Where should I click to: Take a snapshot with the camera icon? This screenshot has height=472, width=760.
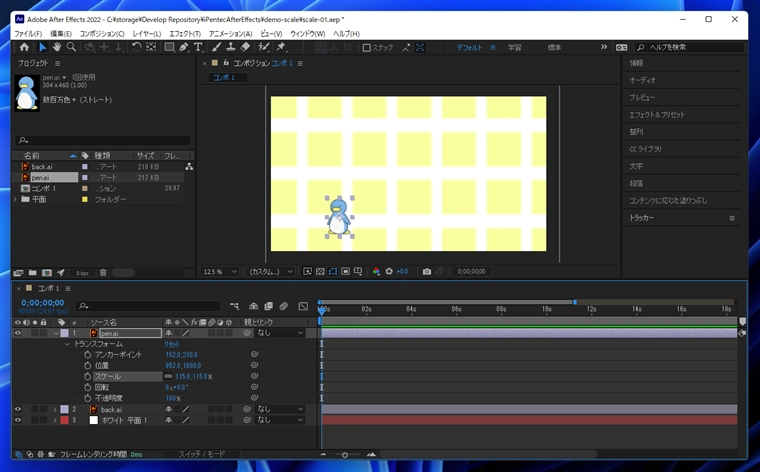(427, 271)
